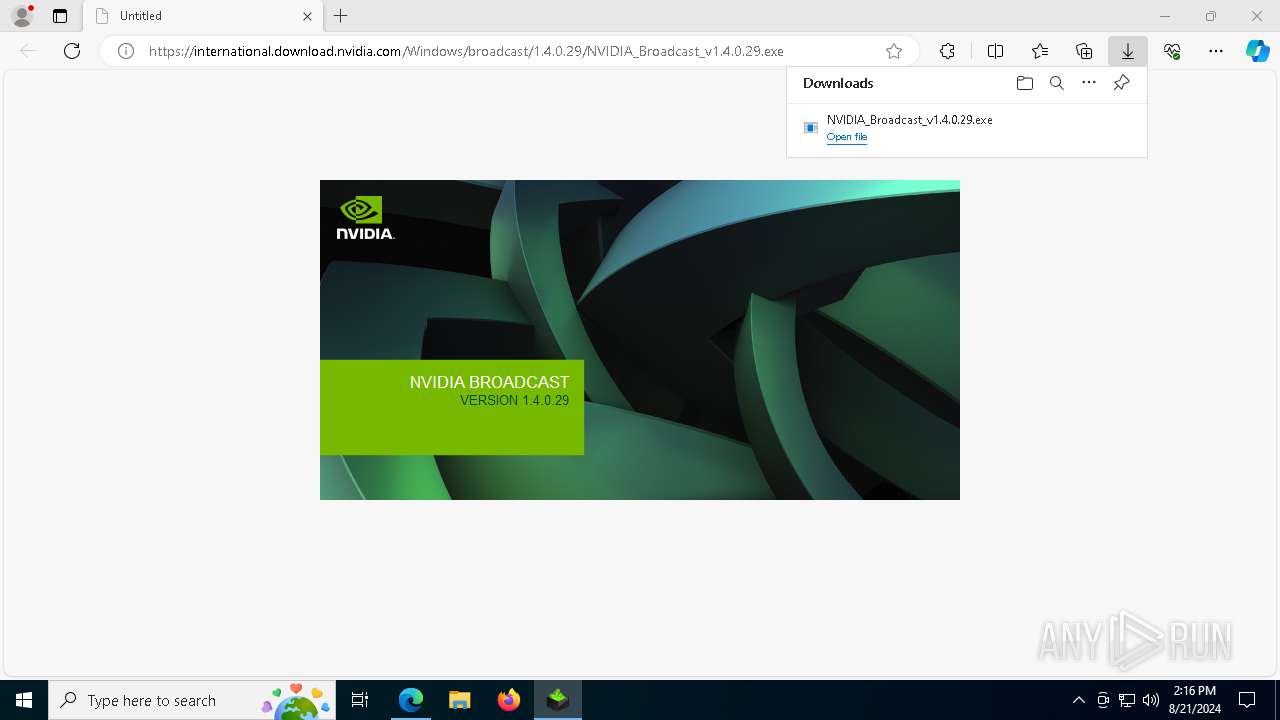The height and width of the screenshot is (720, 1280).
Task: Launch Firefox from the taskbar
Action: pos(509,700)
